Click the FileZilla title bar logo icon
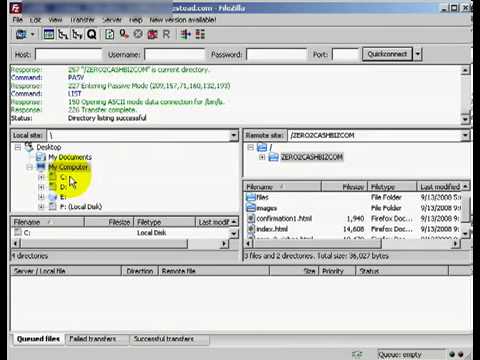Screen dimensions: 480x360 (x=16, y=8)
